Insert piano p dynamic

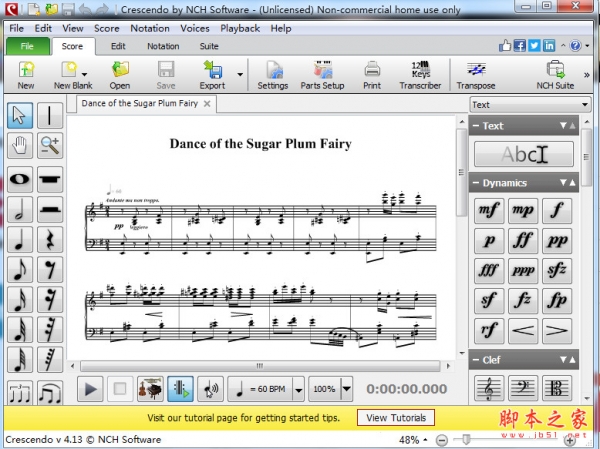tap(489, 241)
